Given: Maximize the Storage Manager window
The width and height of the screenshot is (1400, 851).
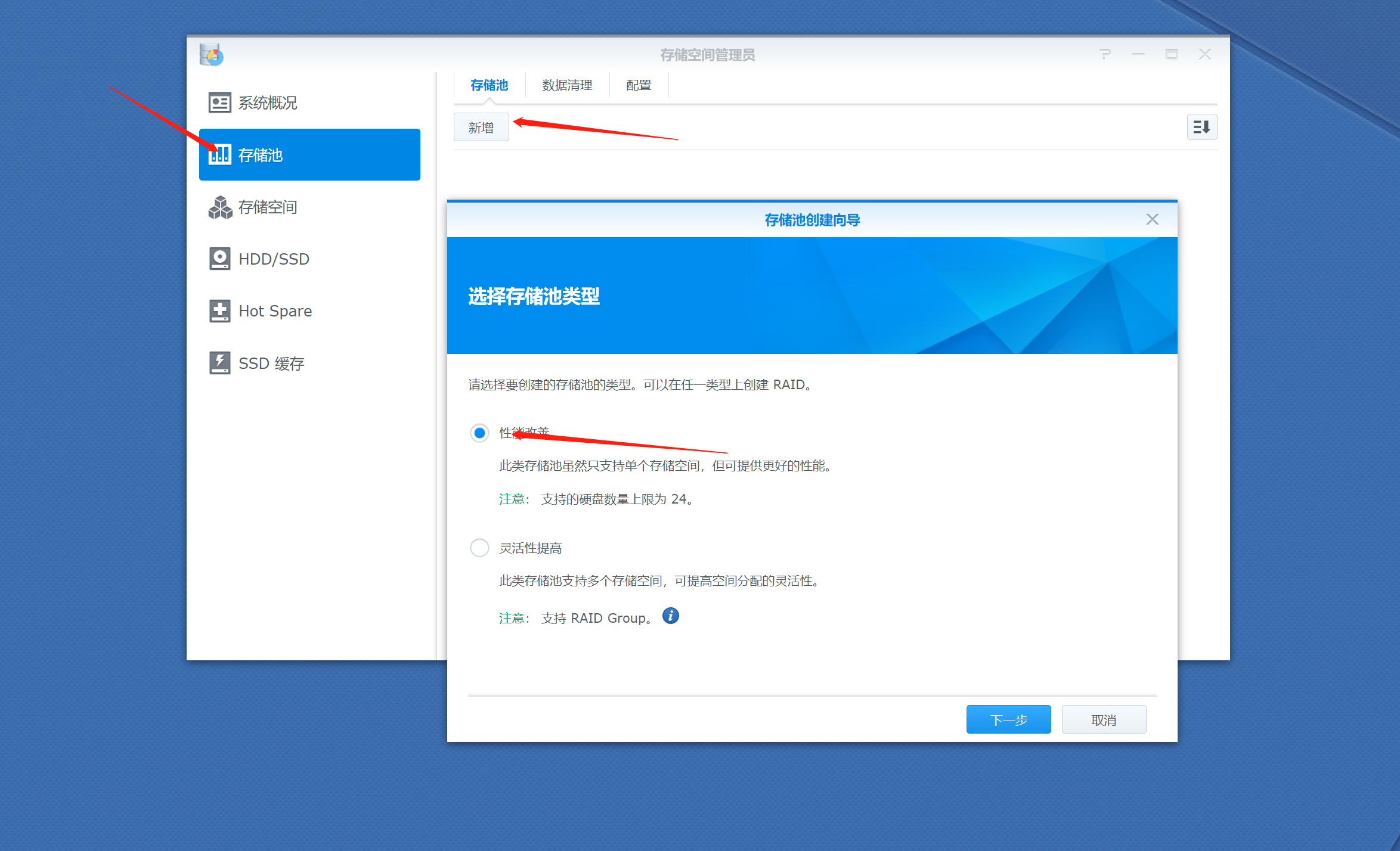Looking at the screenshot, I should [x=1171, y=54].
